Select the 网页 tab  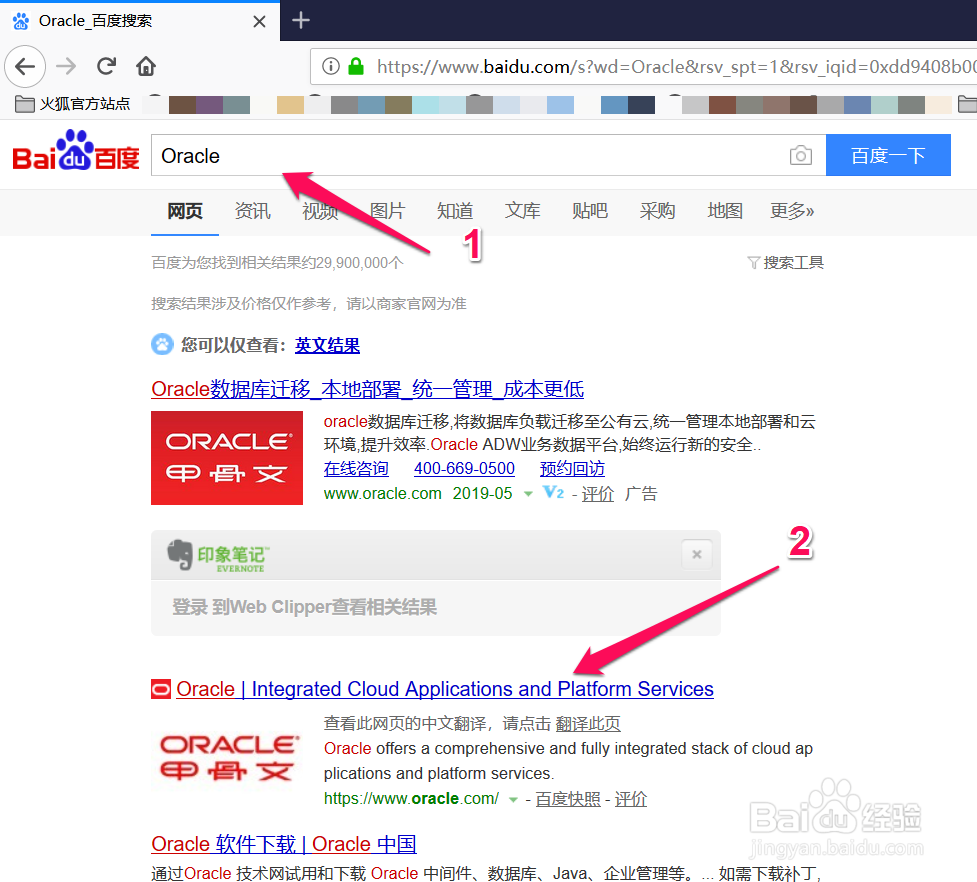[x=185, y=211]
